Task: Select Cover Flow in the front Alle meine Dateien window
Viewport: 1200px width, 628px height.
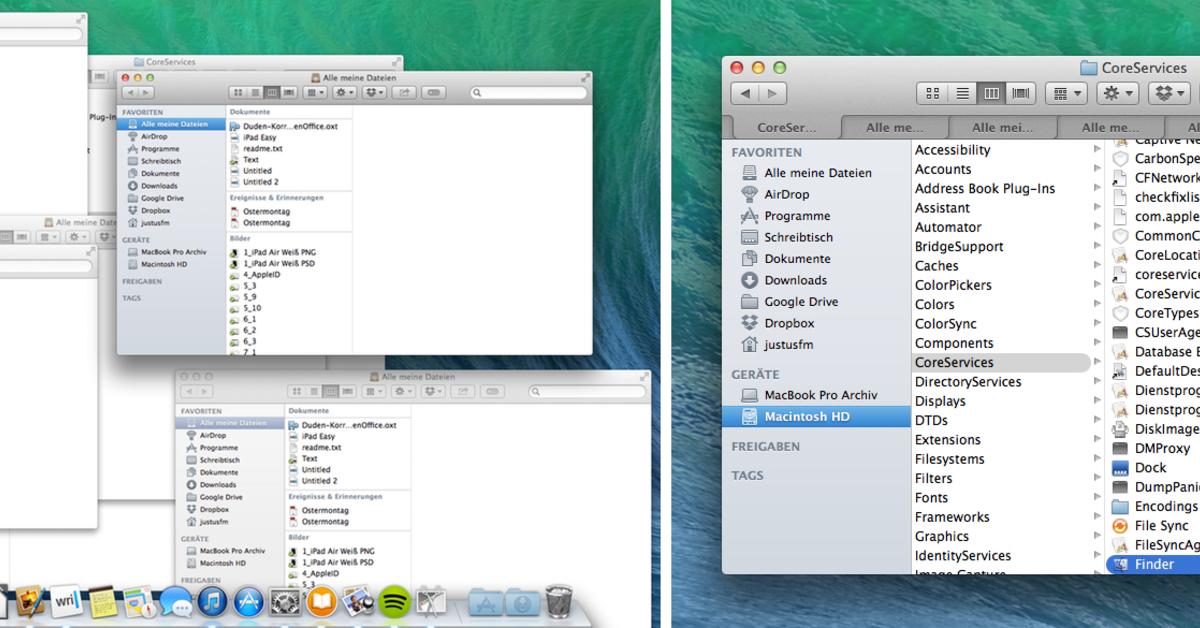Action: pos(289,92)
